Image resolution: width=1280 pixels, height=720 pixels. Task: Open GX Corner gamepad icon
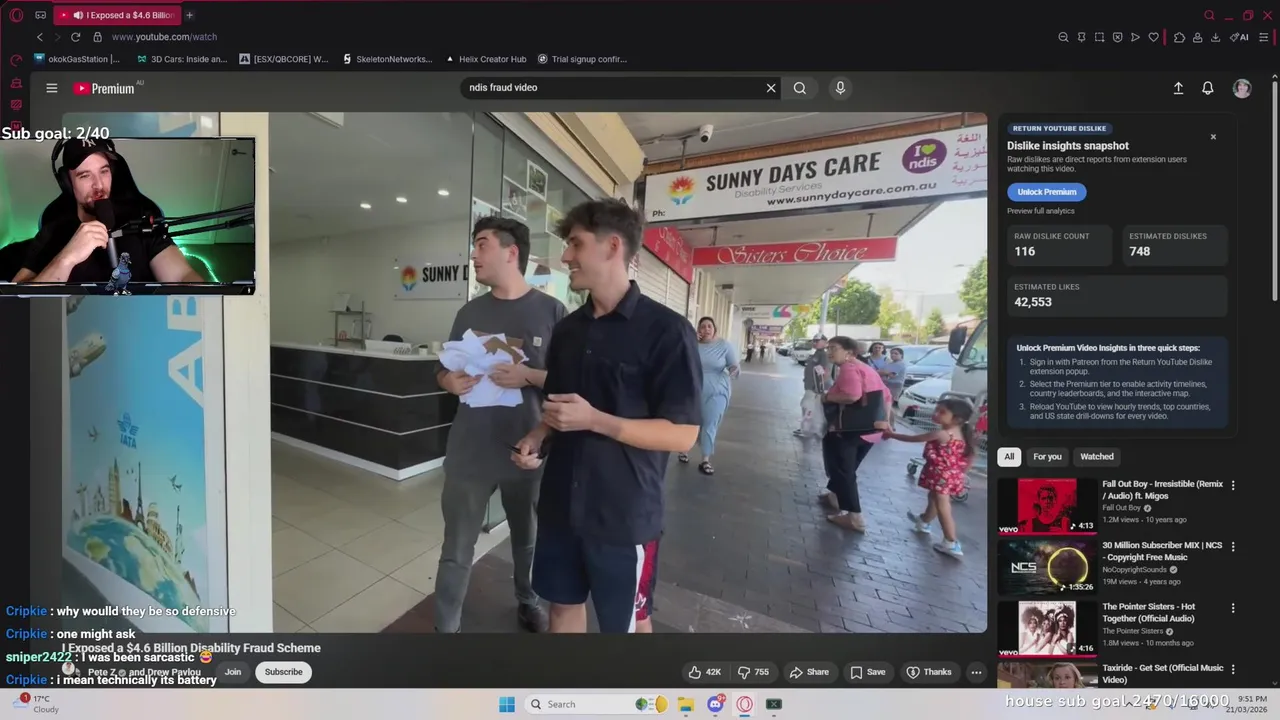pyautogui.click(x=41, y=15)
